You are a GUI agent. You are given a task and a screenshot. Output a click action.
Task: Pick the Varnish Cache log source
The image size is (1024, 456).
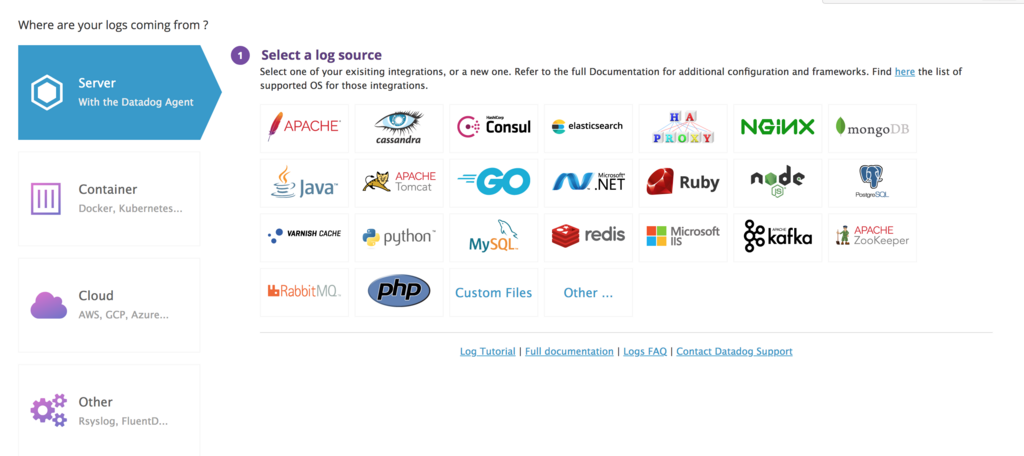click(304, 238)
